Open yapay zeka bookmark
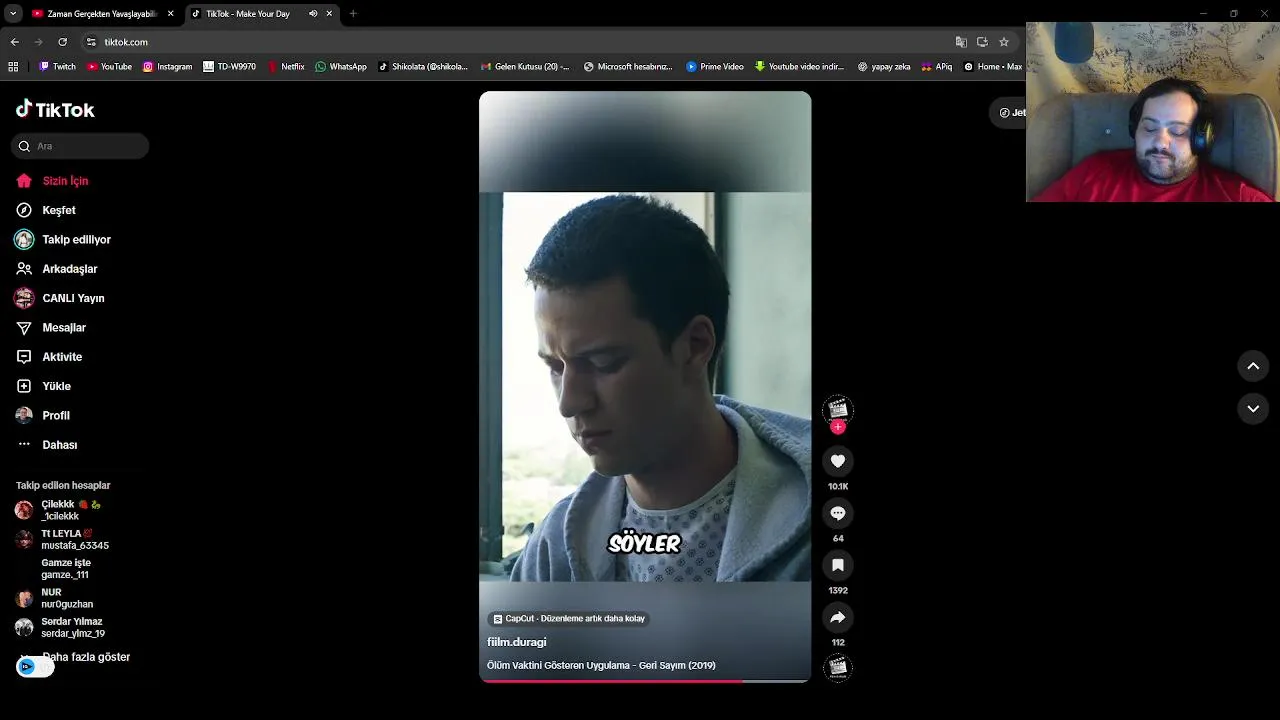This screenshot has width=1280, height=720. click(884, 67)
